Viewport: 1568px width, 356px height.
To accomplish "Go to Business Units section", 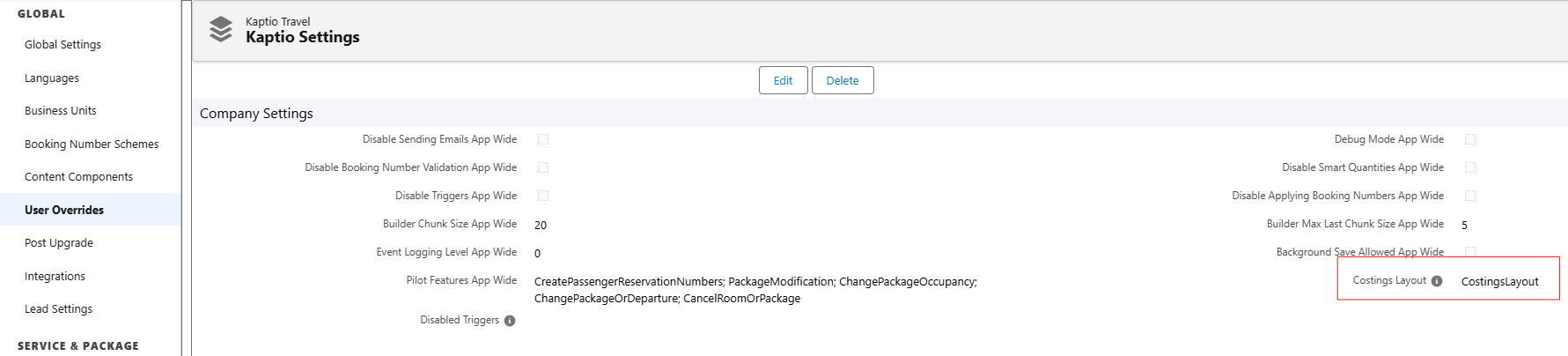I will pyautogui.click(x=61, y=111).
